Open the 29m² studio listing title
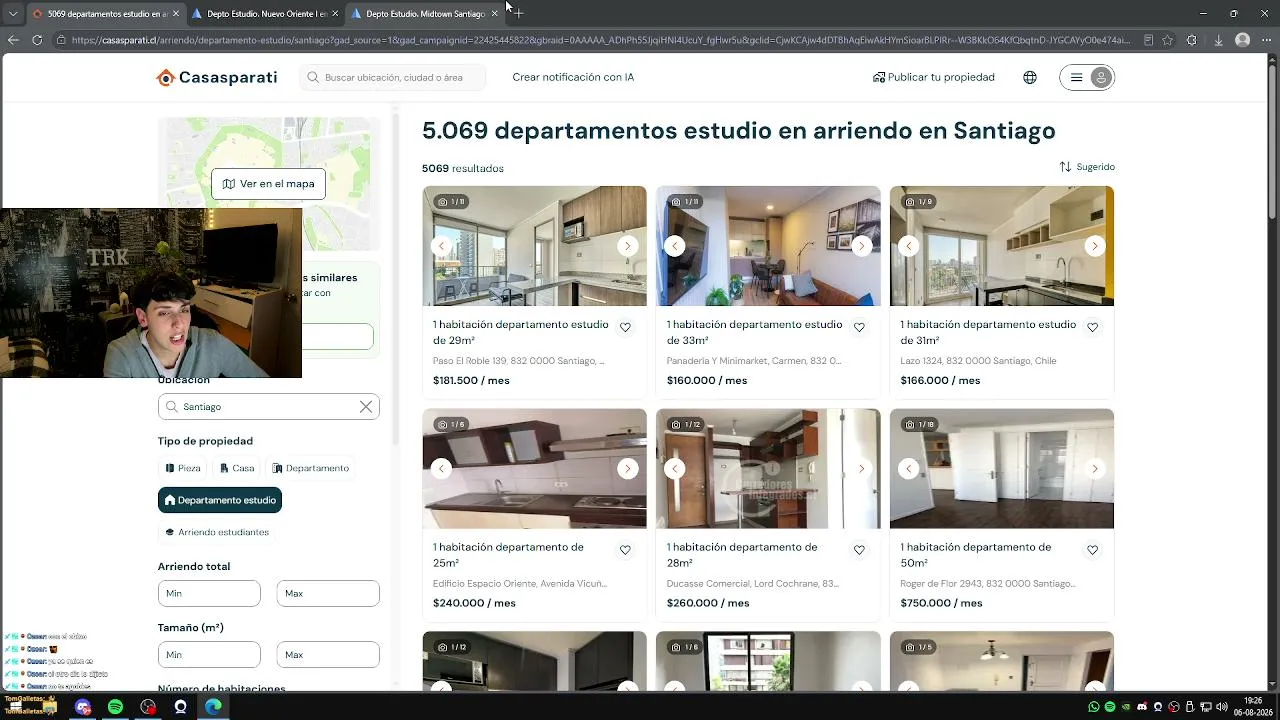This screenshot has width=1280, height=720. coord(520,332)
